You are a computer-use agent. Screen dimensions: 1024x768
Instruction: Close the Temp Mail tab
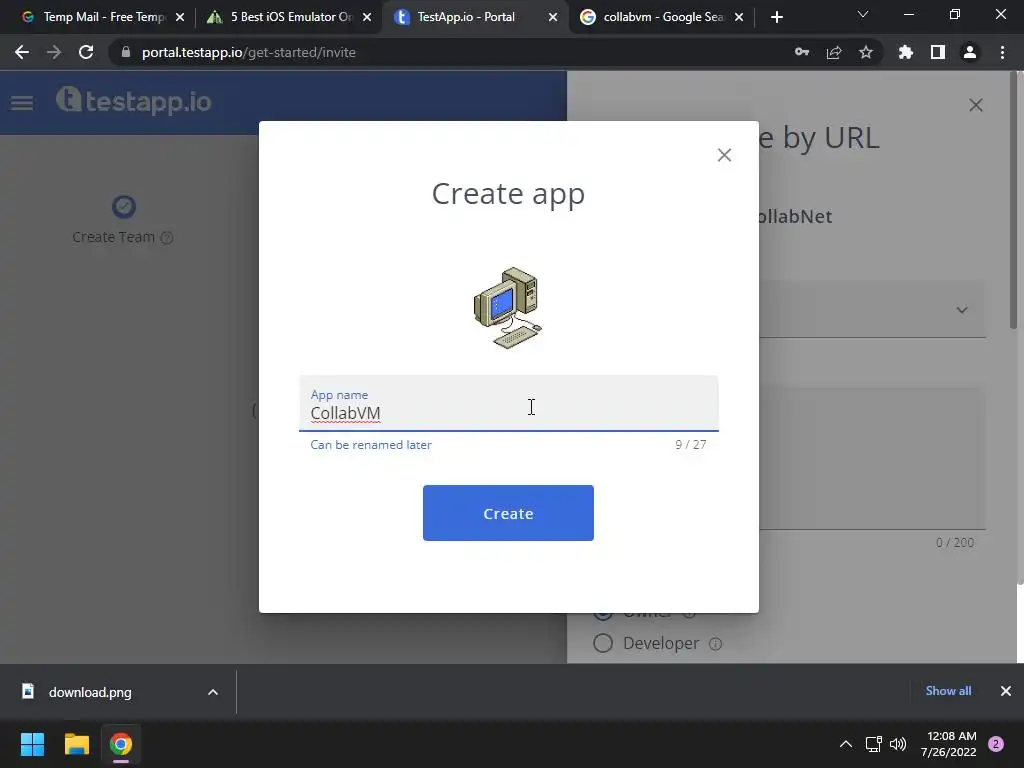click(x=180, y=18)
